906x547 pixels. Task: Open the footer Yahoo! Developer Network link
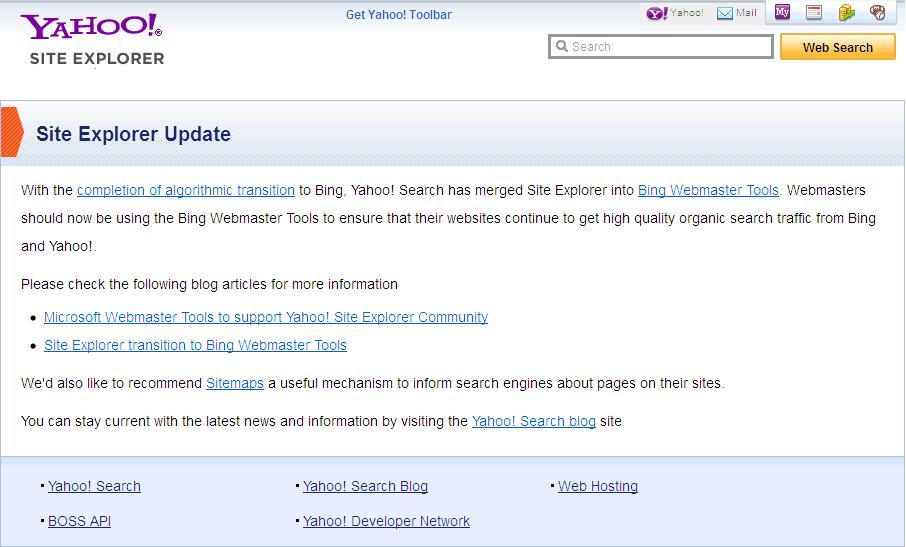[386, 521]
